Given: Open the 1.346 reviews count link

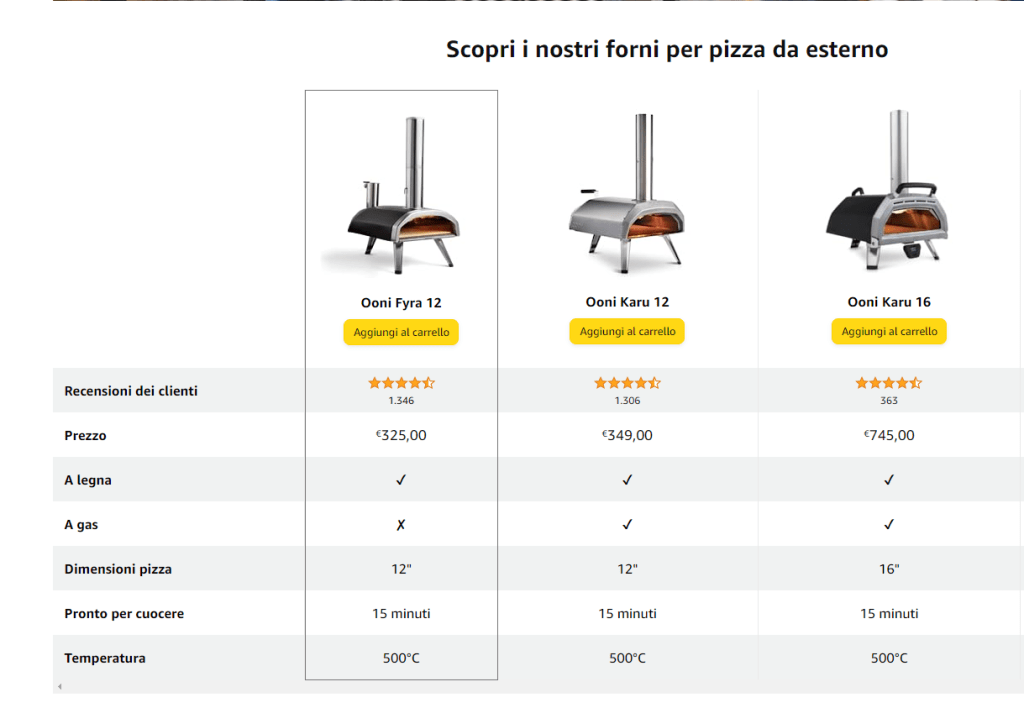Looking at the screenshot, I should [401, 400].
